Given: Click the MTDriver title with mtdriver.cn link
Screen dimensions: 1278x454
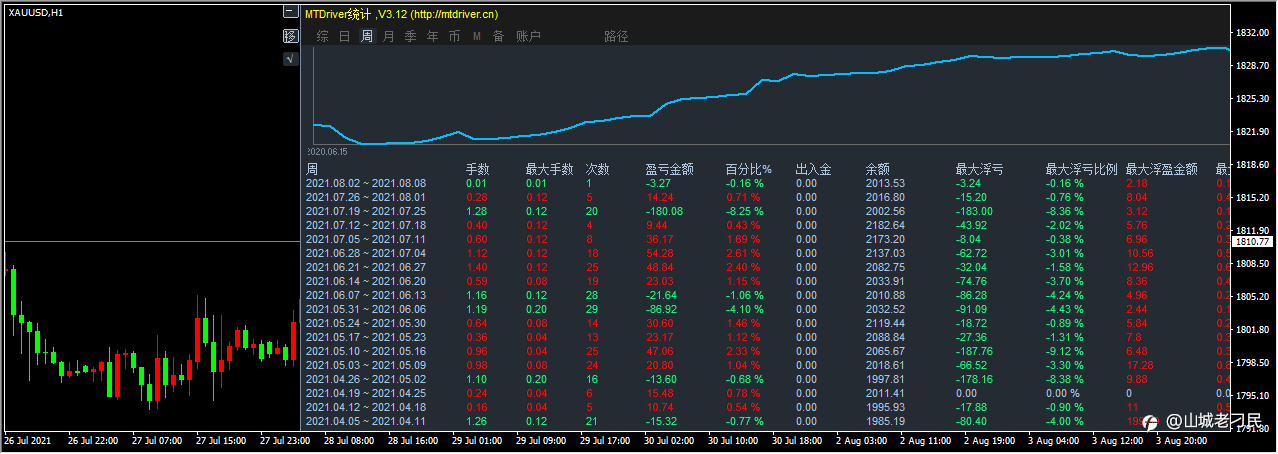Looking at the screenshot, I should (x=401, y=14).
